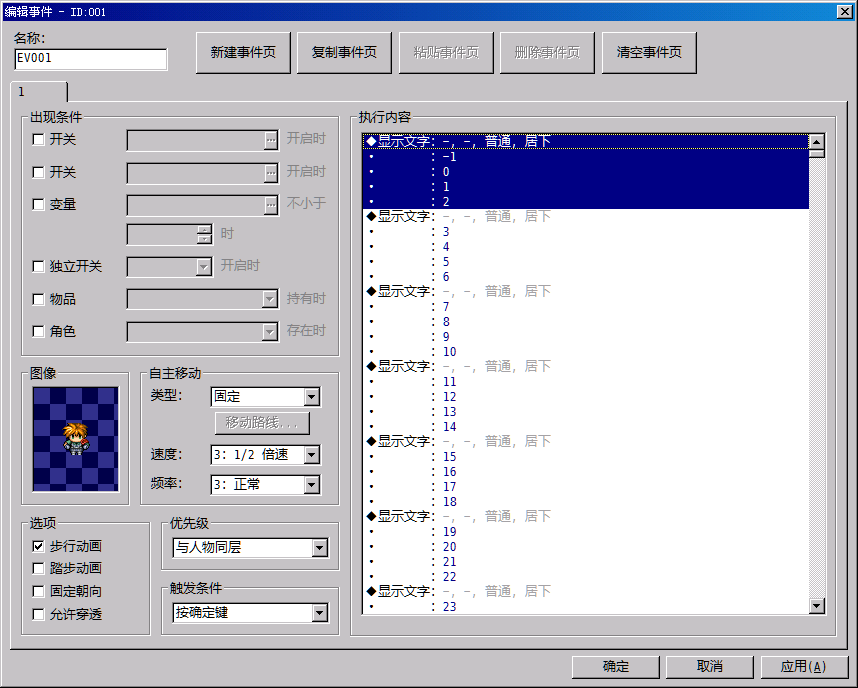Click the ellipsis button for the first 开关
The image size is (858, 688).
(x=271, y=141)
